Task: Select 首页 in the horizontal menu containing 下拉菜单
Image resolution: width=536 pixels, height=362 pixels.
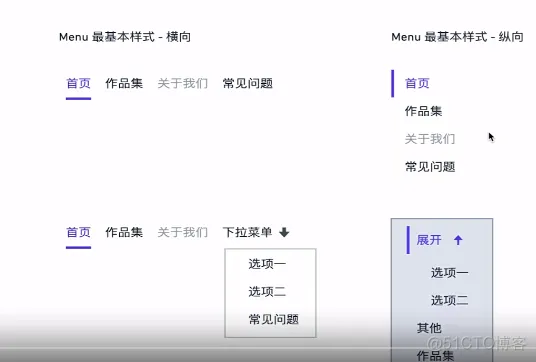Action: [x=78, y=232]
